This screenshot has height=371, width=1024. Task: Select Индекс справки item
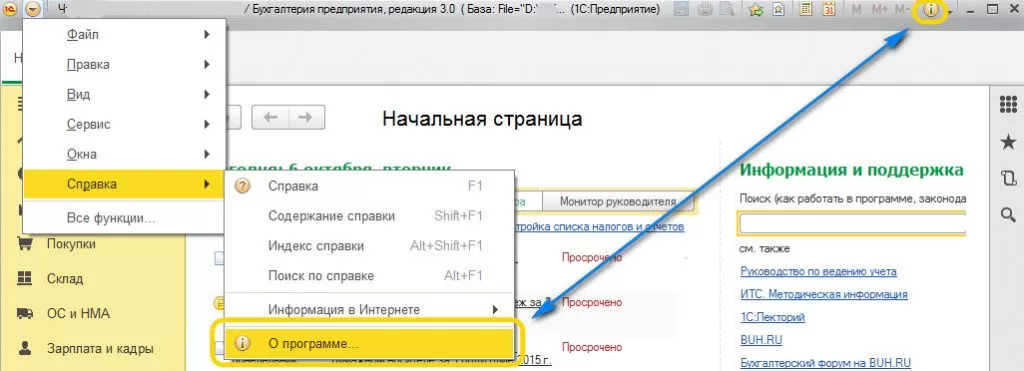point(370,246)
